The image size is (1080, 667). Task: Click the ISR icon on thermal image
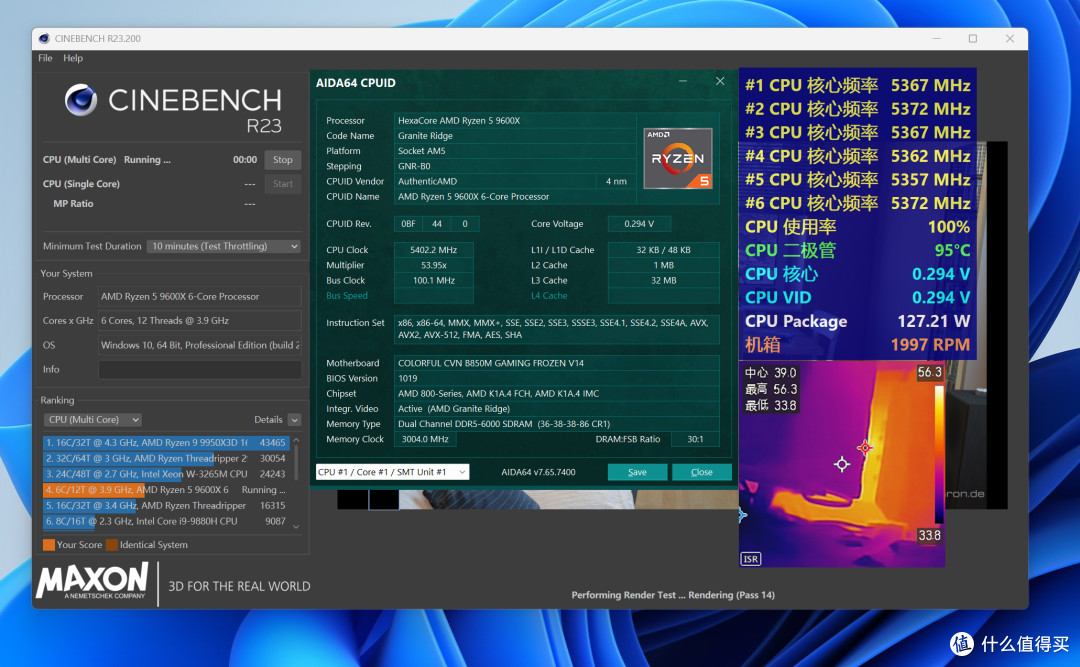[751, 559]
